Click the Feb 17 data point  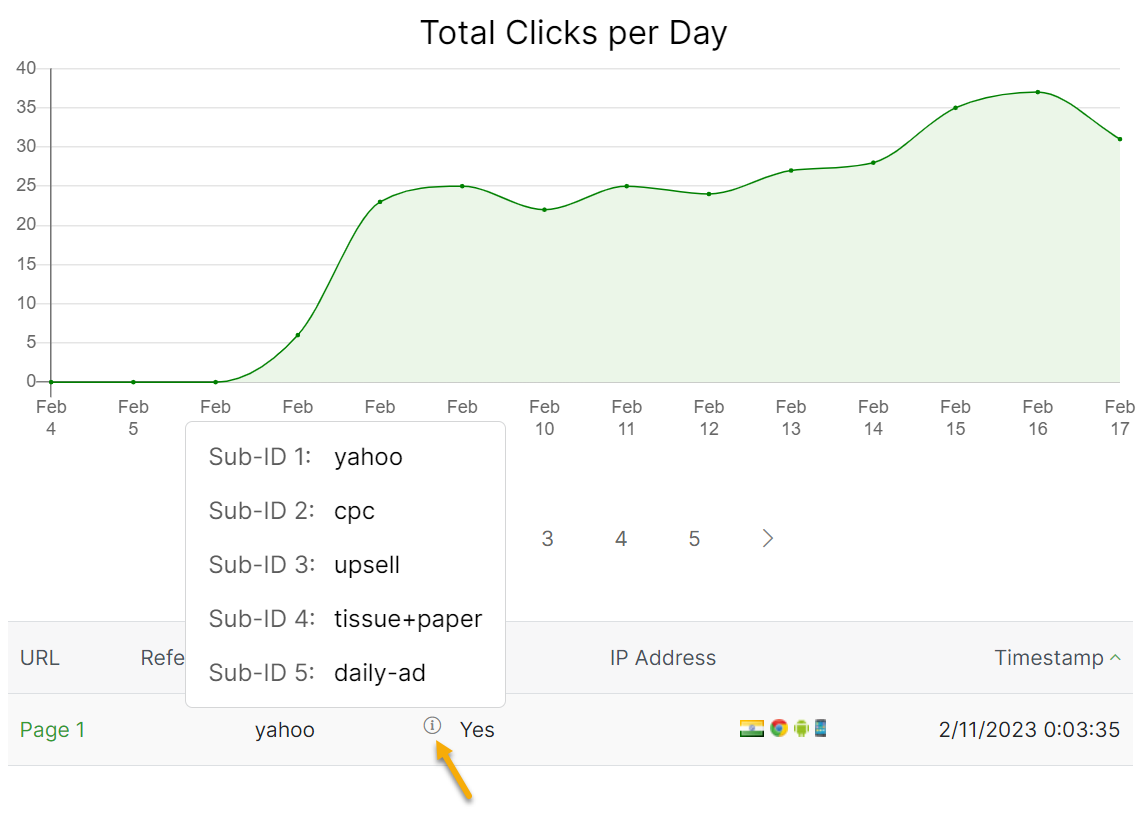[1119, 139]
